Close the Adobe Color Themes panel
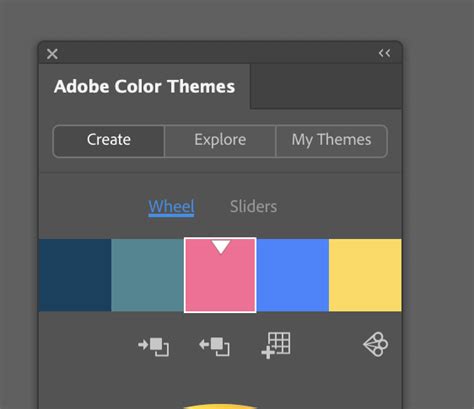This screenshot has width=474, height=409. tap(52, 54)
